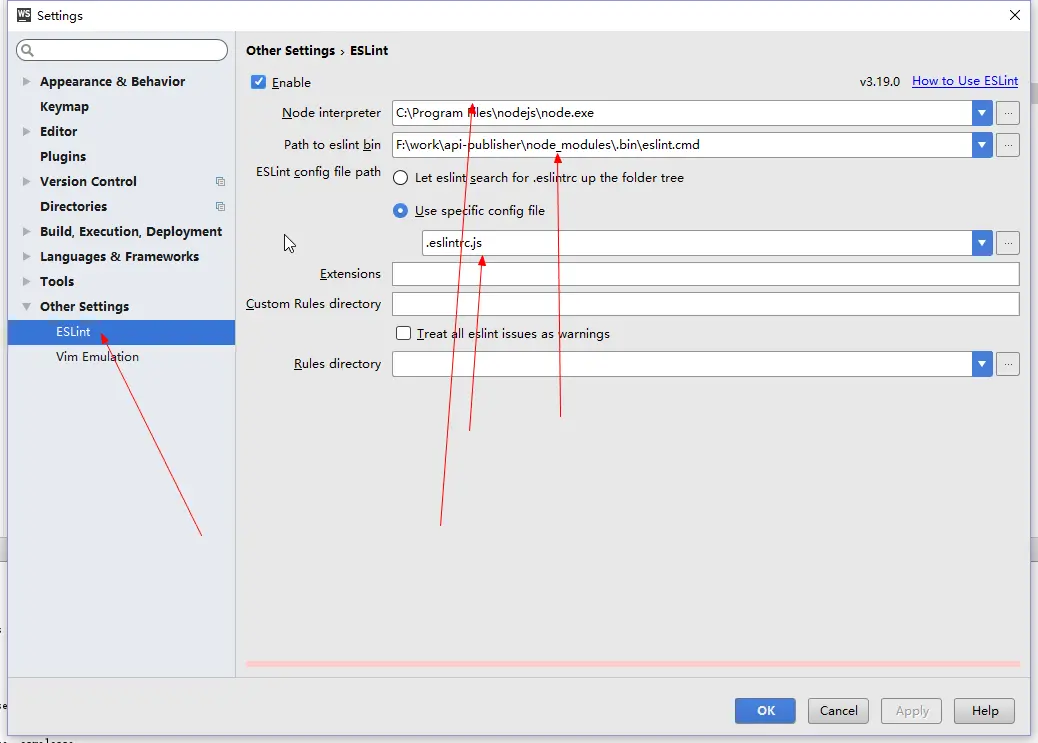
Task: Expand Languages & Frameworks section
Action: click(26, 256)
